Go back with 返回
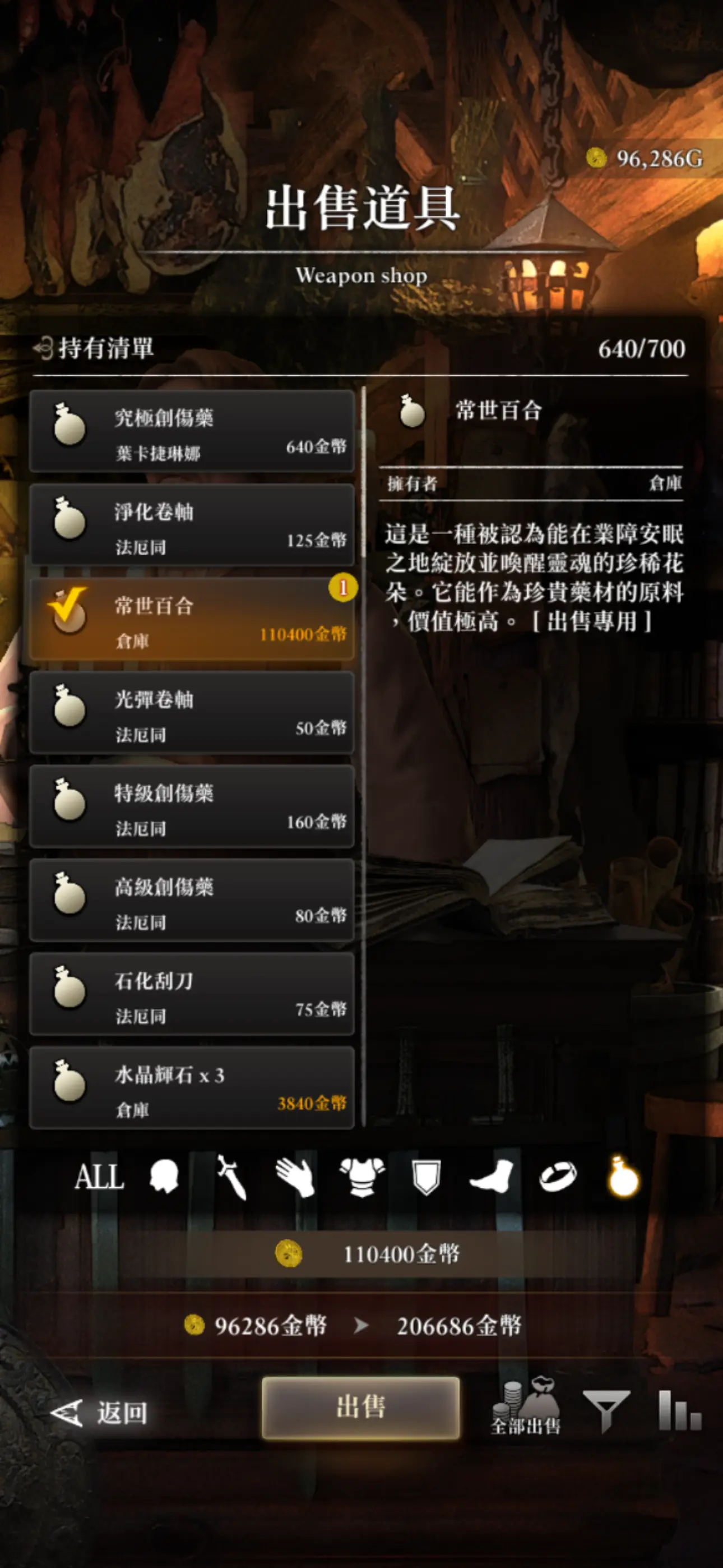This screenshot has height=1568, width=723. click(x=99, y=1412)
